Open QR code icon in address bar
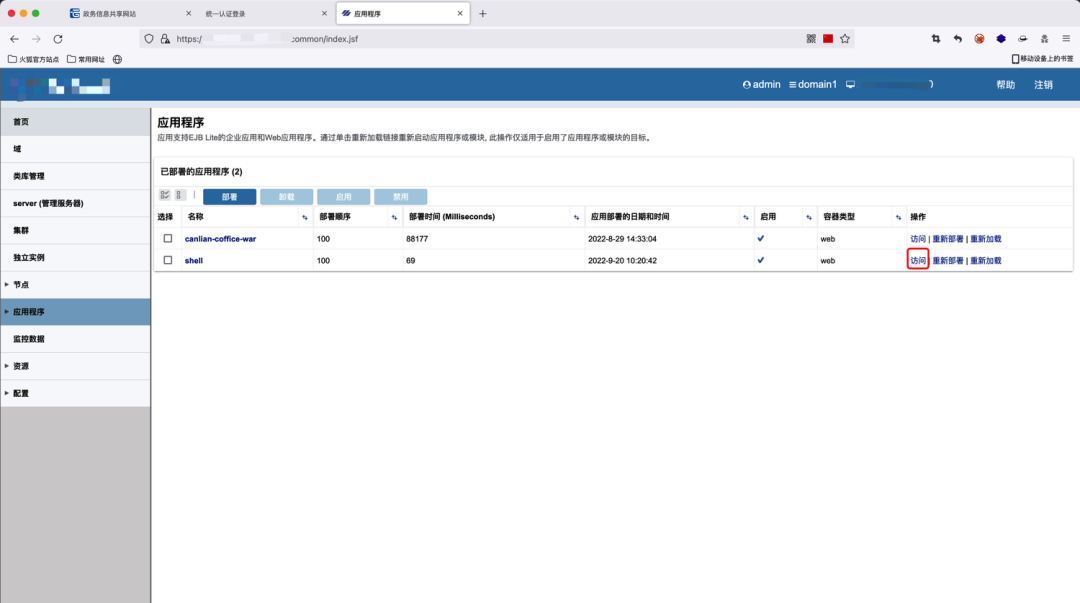1080x603 pixels. coord(811,39)
